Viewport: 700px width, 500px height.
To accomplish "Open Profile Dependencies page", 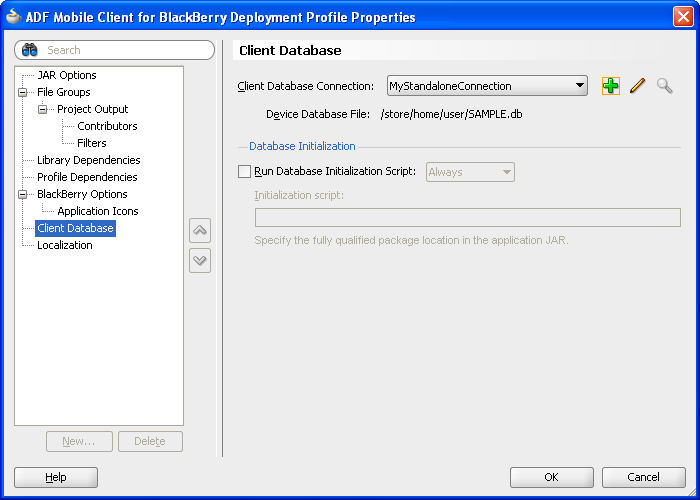I will coord(87,177).
